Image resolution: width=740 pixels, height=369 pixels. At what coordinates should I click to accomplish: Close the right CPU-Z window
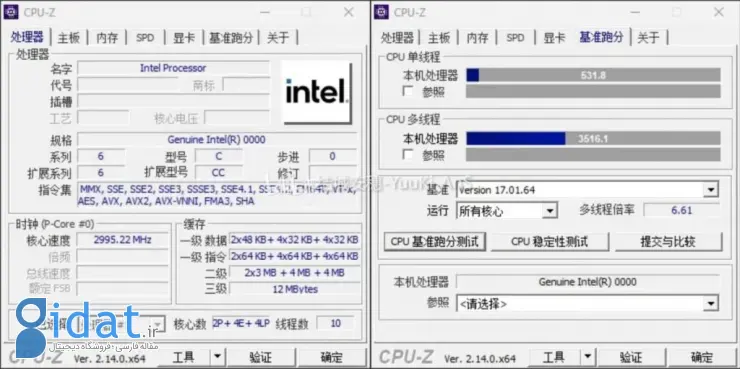coord(719,12)
